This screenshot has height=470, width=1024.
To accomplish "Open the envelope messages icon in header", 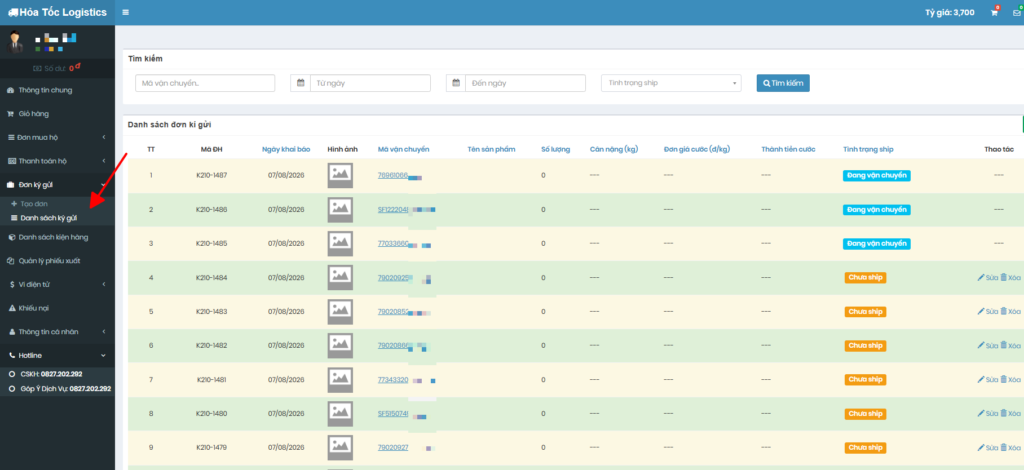I will tap(1017, 12).
